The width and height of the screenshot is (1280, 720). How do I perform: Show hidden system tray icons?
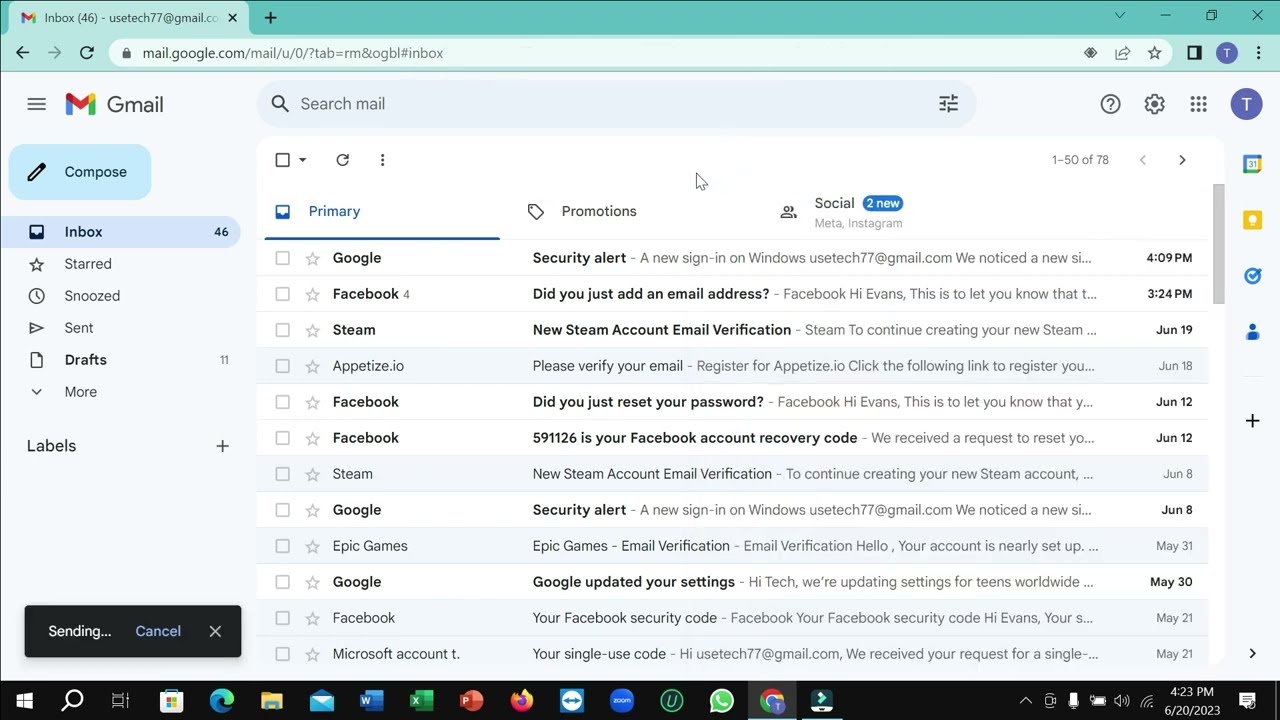tap(1025, 701)
